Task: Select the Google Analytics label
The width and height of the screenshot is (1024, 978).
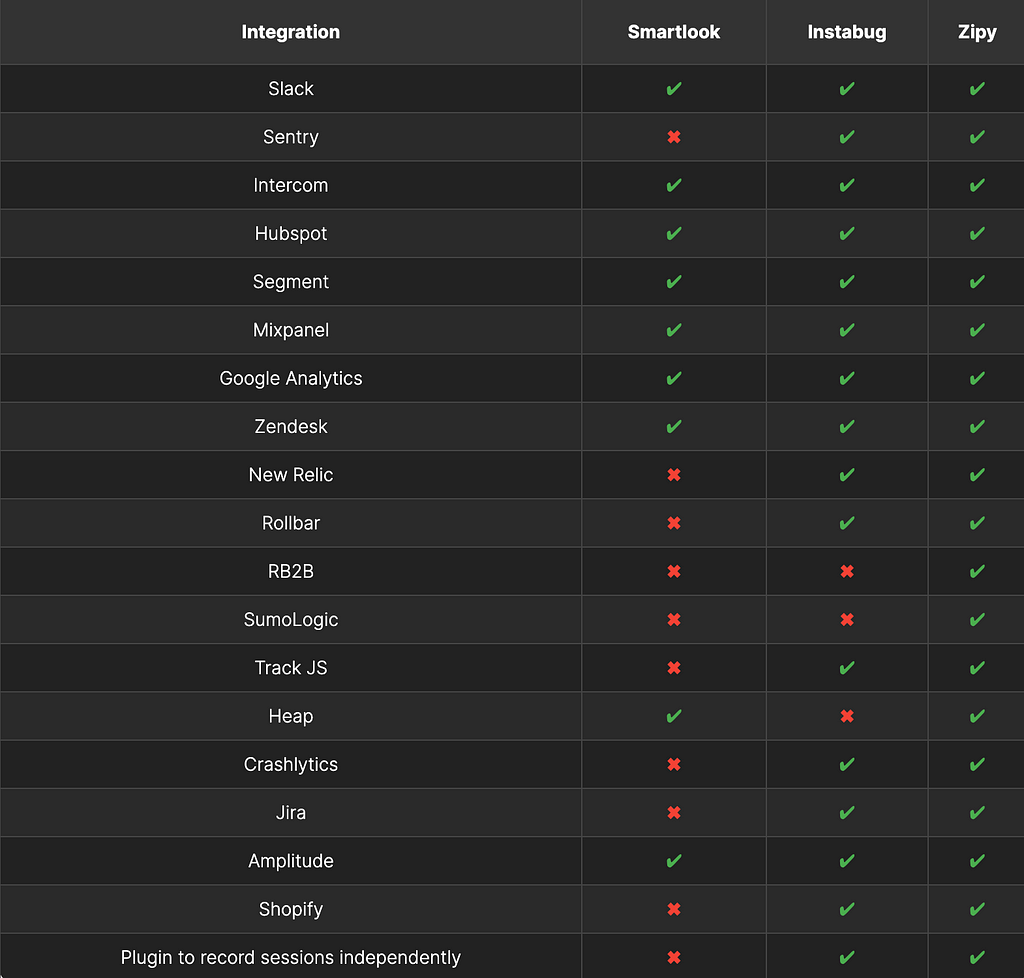Action: pyautogui.click(x=291, y=379)
